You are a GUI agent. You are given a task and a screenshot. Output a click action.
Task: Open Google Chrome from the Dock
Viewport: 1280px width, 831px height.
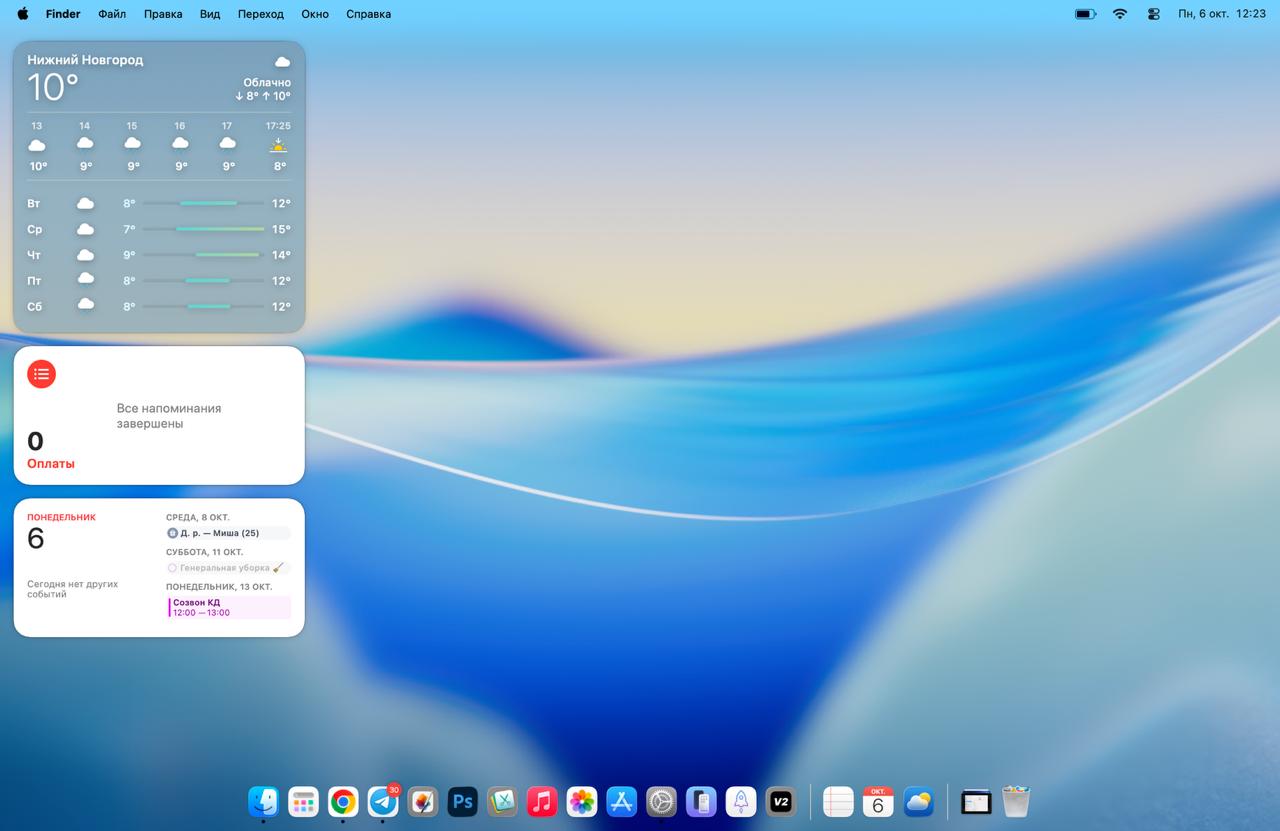click(343, 802)
